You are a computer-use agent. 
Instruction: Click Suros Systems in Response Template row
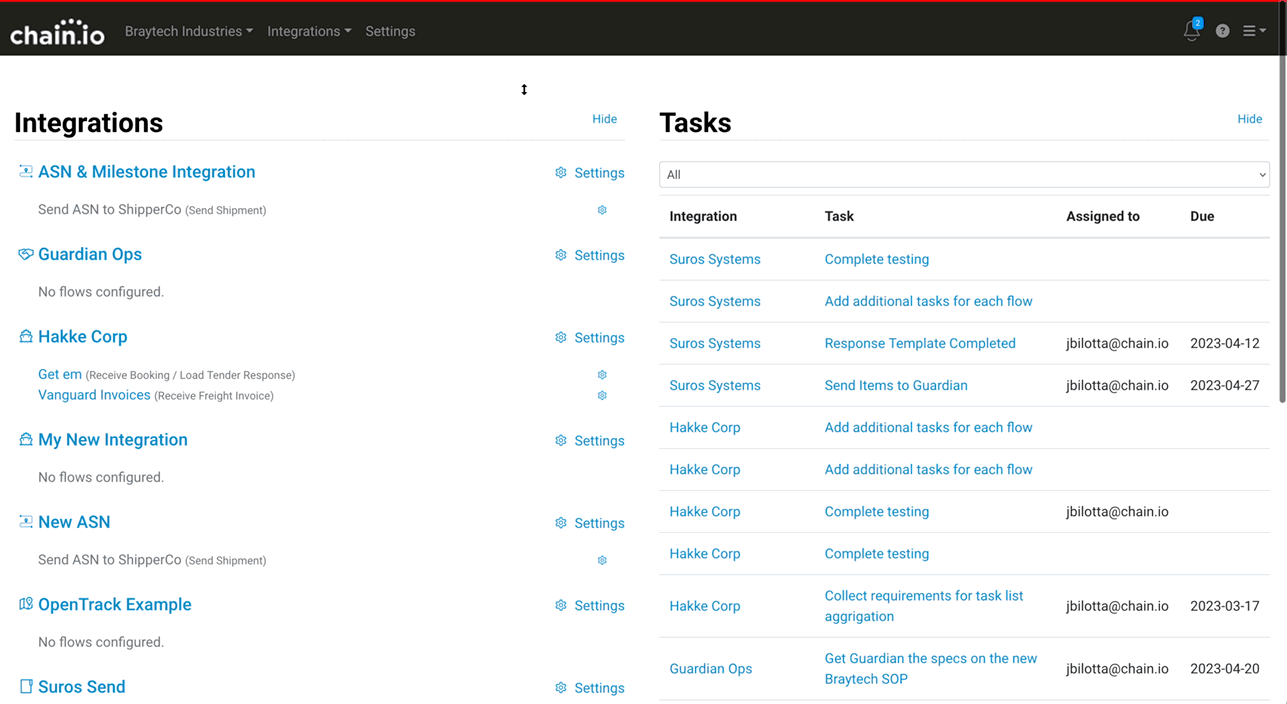715,343
